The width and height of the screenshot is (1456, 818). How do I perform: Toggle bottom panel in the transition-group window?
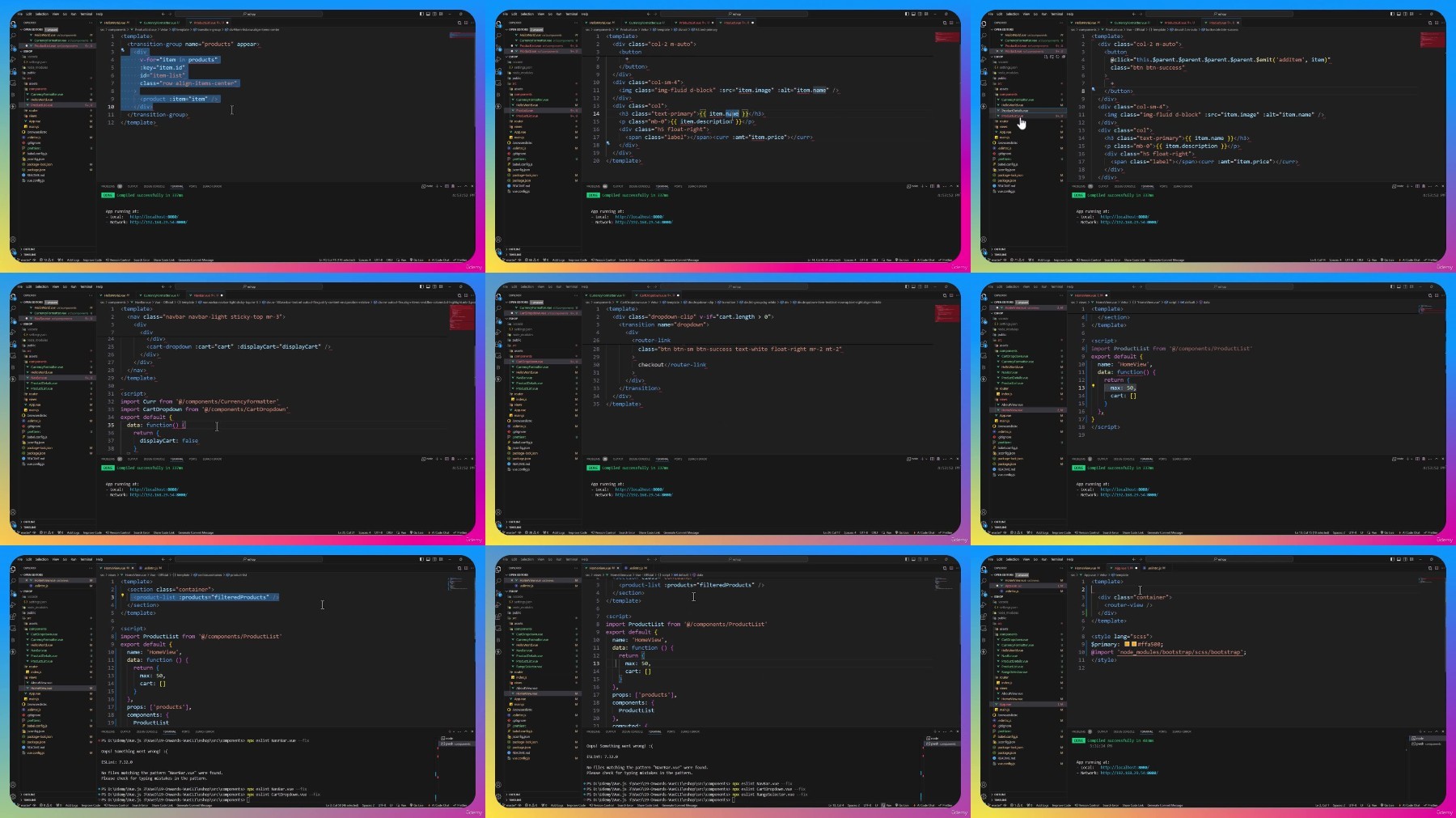[x=428, y=14]
